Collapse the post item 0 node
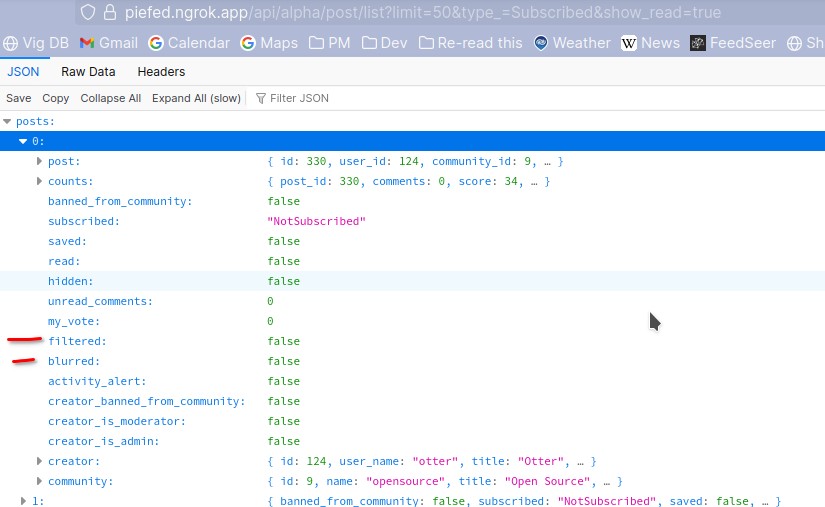The width and height of the screenshot is (825, 507). tap(23, 141)
